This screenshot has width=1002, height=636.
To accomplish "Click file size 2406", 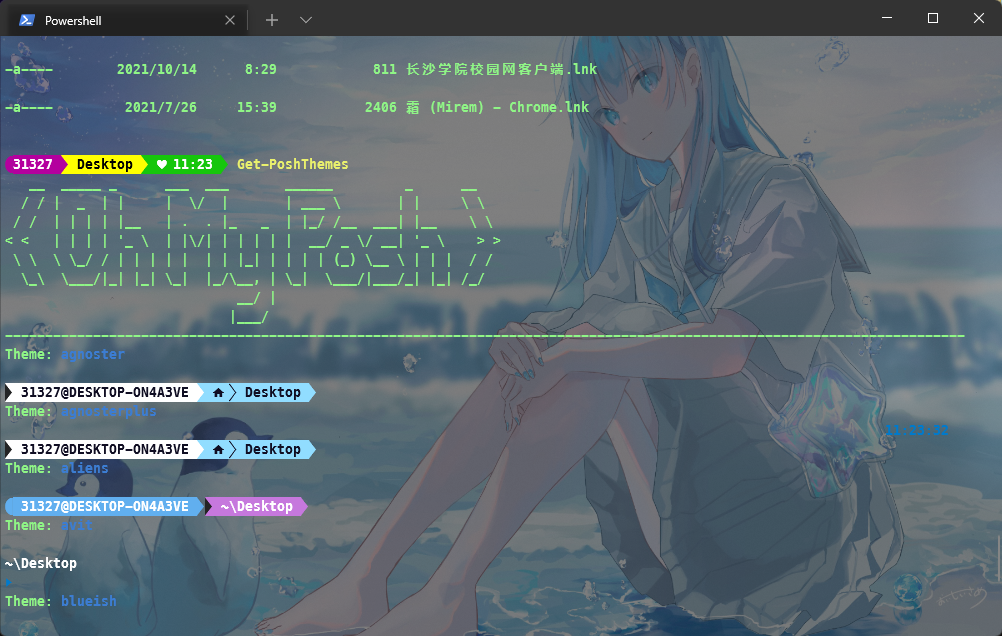I will 381,107.
